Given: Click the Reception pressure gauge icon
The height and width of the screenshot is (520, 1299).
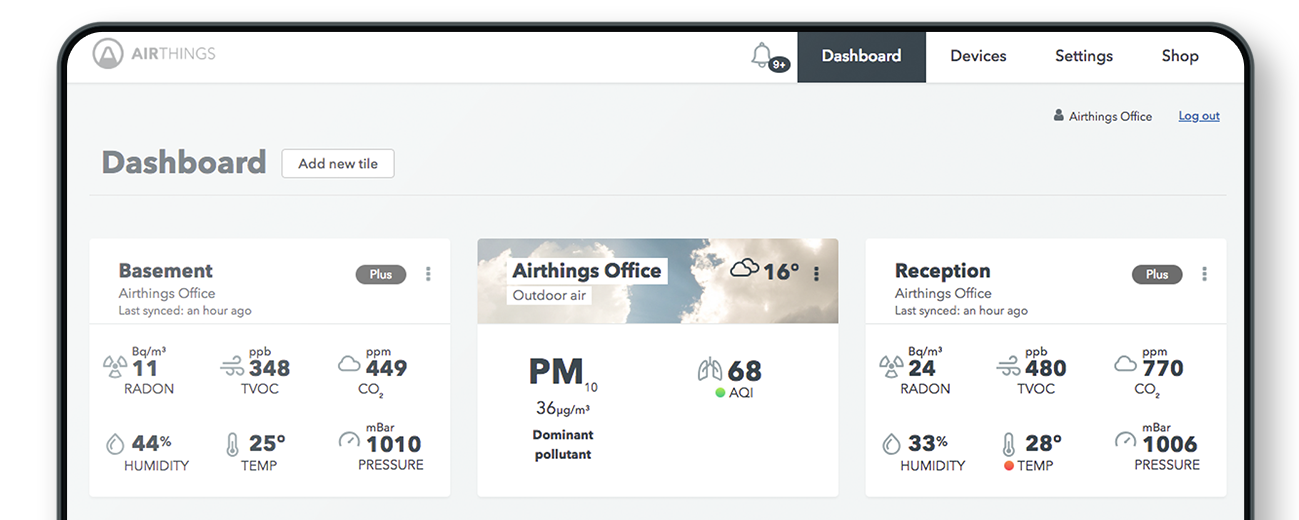Looking at the screenshot, I should point(1125,440).
